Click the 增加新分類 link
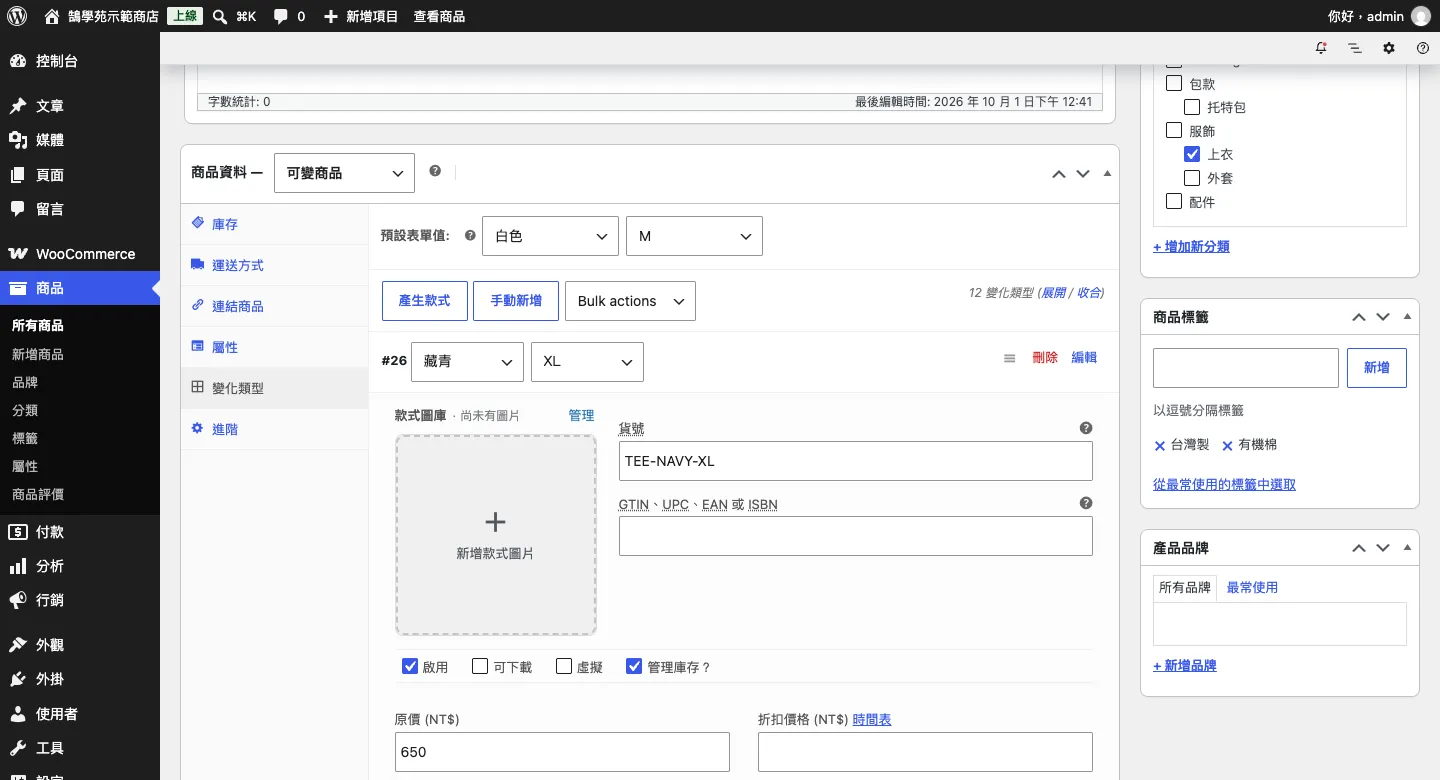The width and height of the screenshot is (1440, 780). click(x=1191, y=246)
